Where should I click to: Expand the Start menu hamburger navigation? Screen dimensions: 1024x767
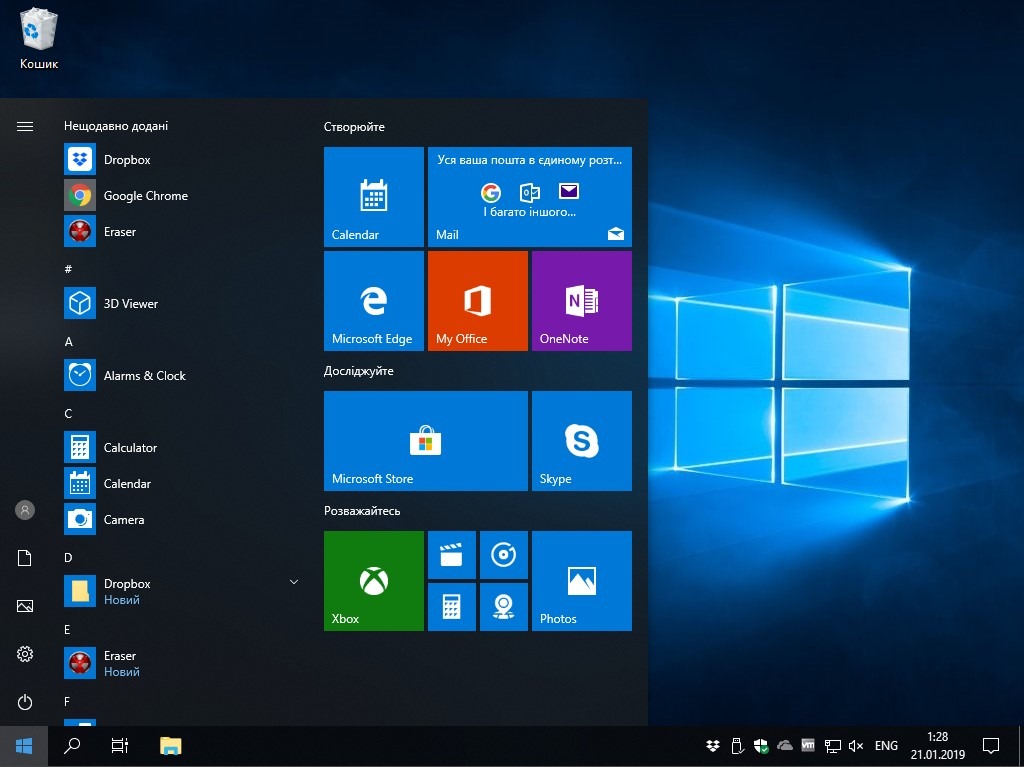(x=25, y=126)
